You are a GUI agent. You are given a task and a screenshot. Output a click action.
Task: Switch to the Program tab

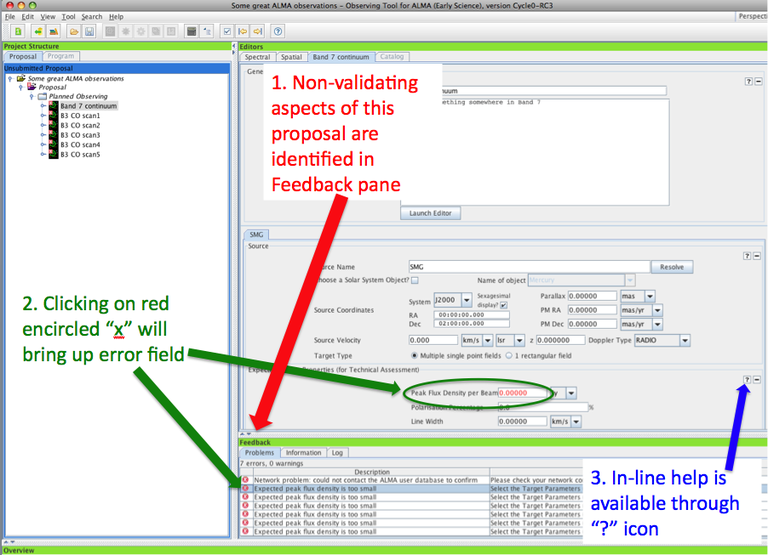coord(61,56)
